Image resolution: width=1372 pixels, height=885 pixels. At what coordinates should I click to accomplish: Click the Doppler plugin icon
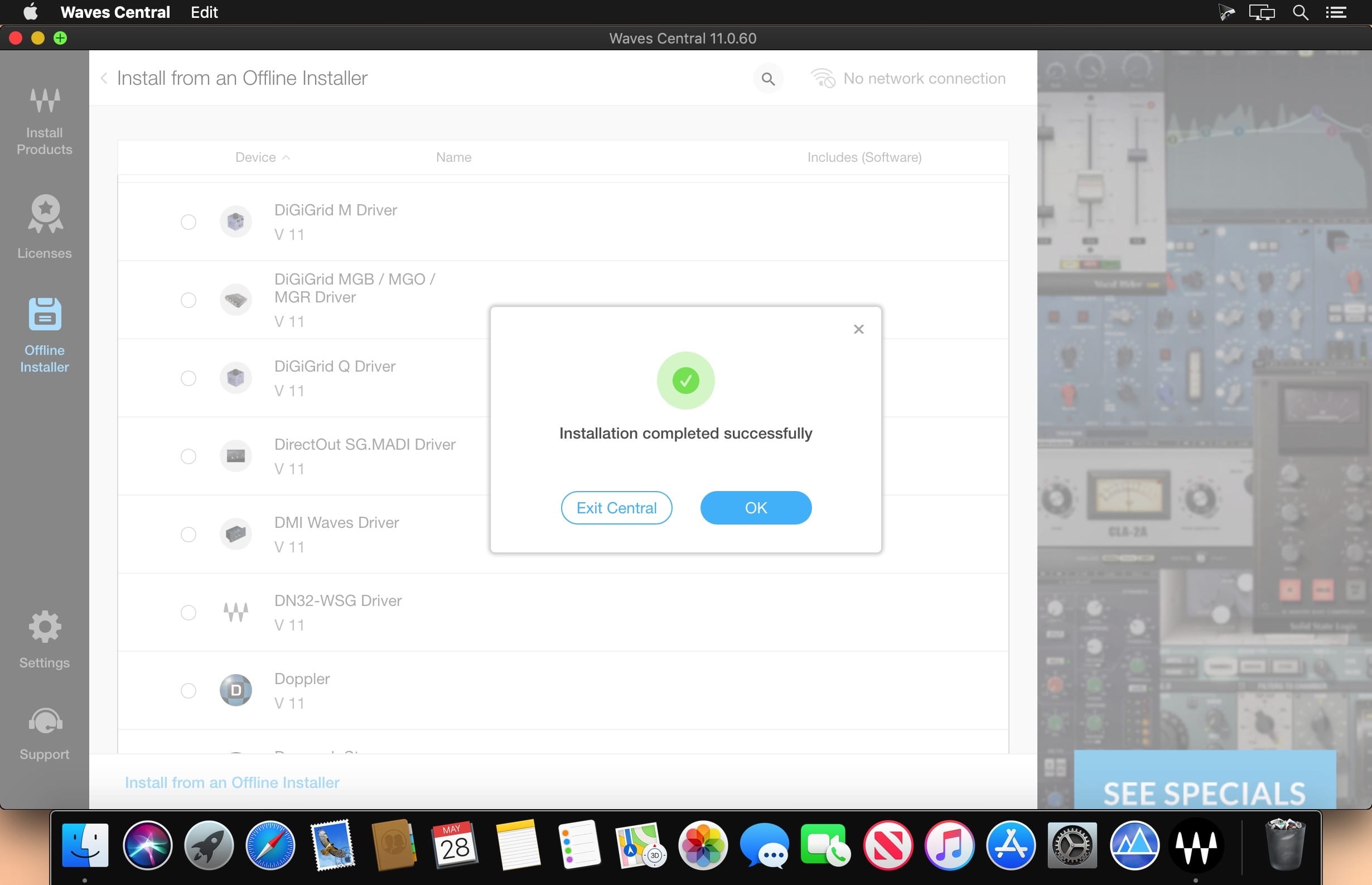pos(235,690)
